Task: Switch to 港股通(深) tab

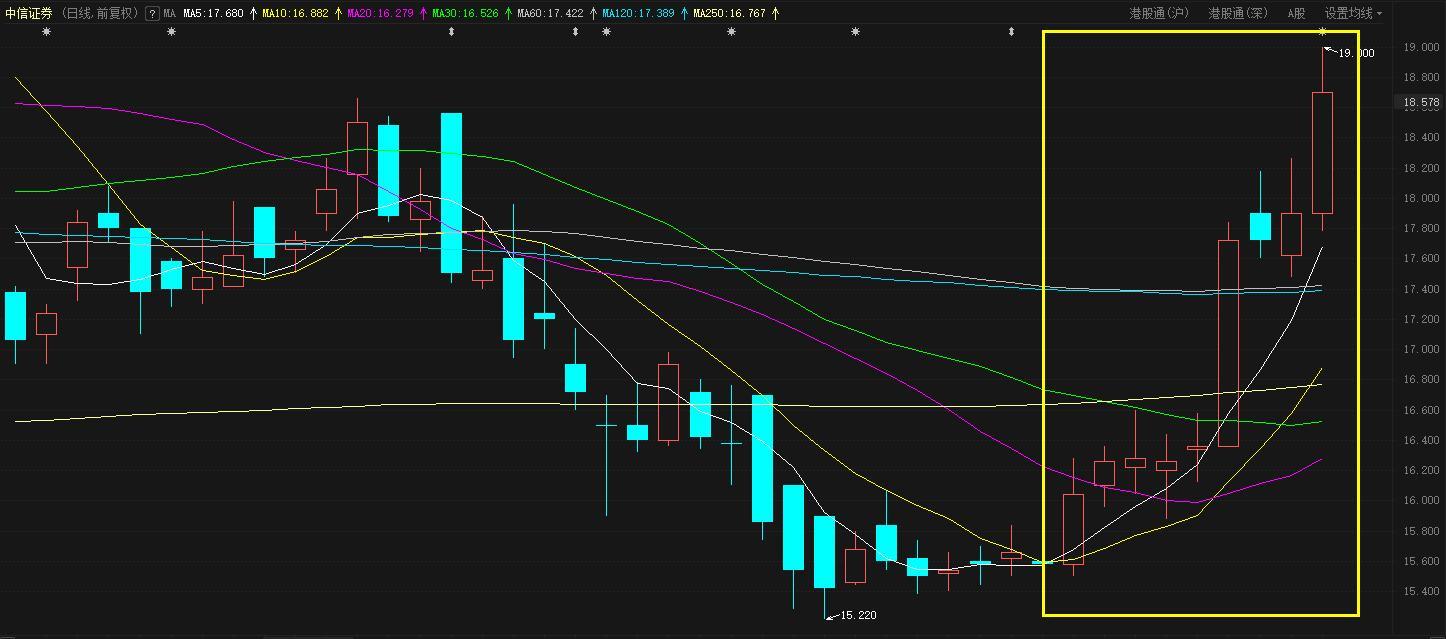Action: tap(1237, 14)
